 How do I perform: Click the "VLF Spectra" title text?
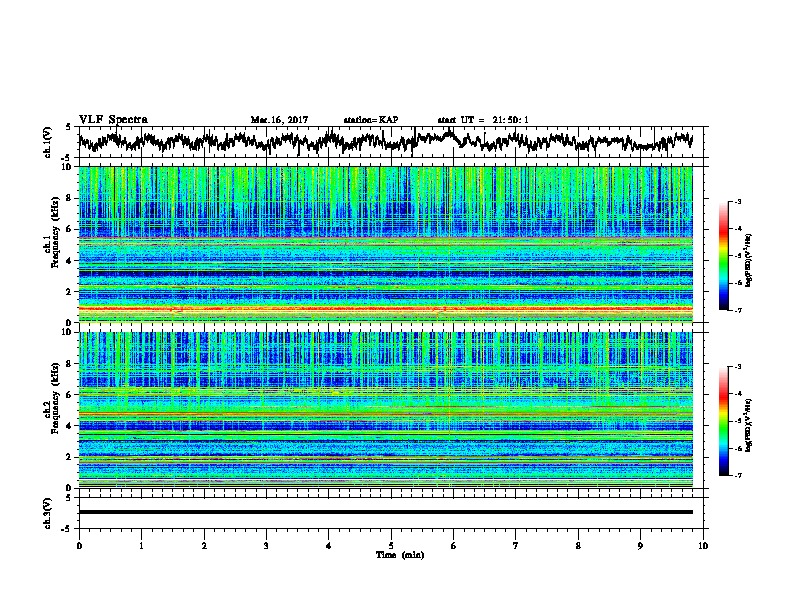[x=113, y=120]
